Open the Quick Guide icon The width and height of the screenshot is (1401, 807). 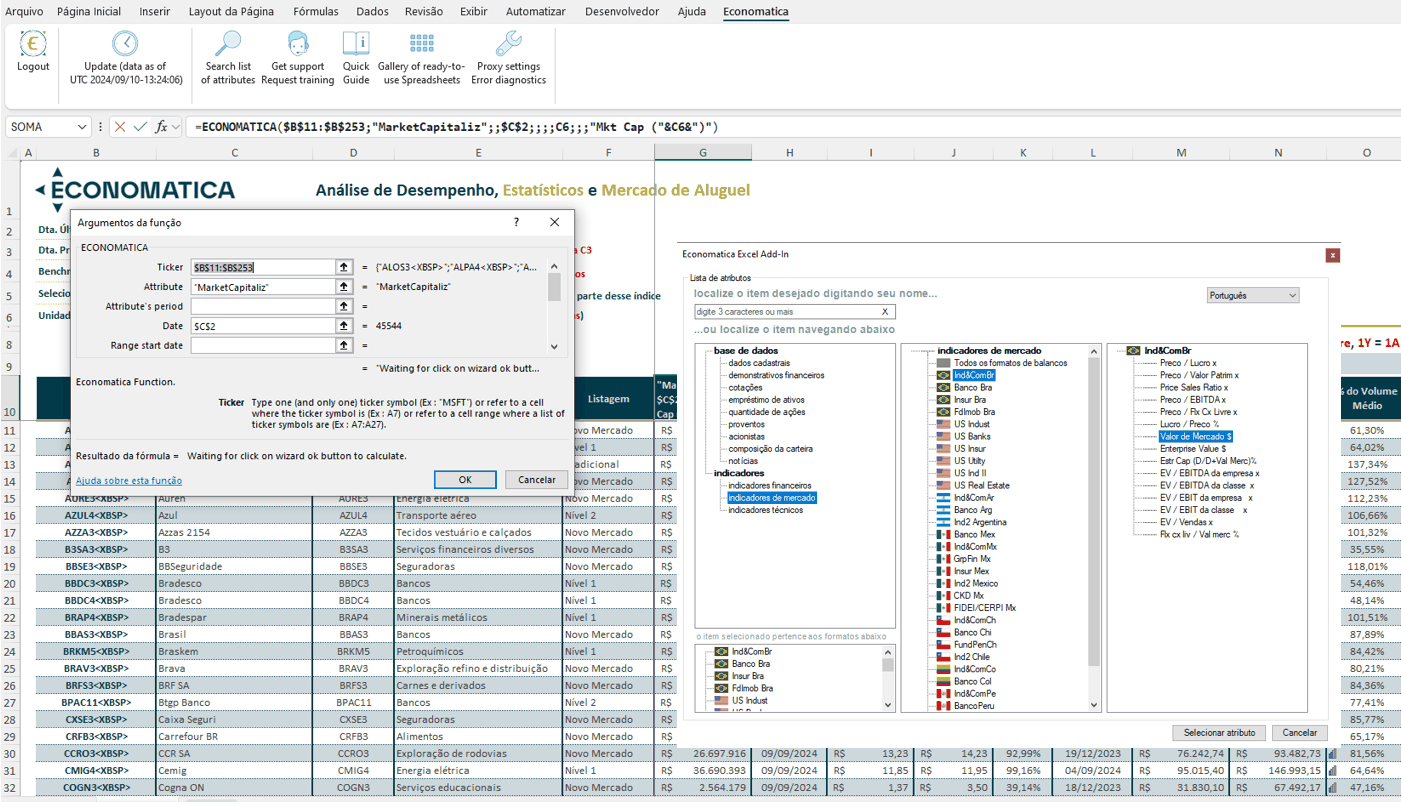356,44
